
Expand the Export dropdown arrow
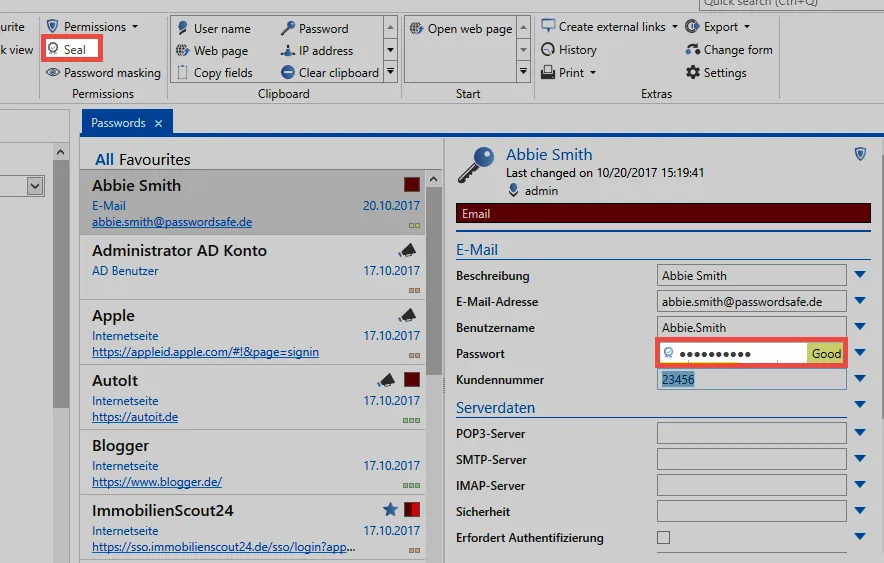pyautogui.click(x=747, y=26)
